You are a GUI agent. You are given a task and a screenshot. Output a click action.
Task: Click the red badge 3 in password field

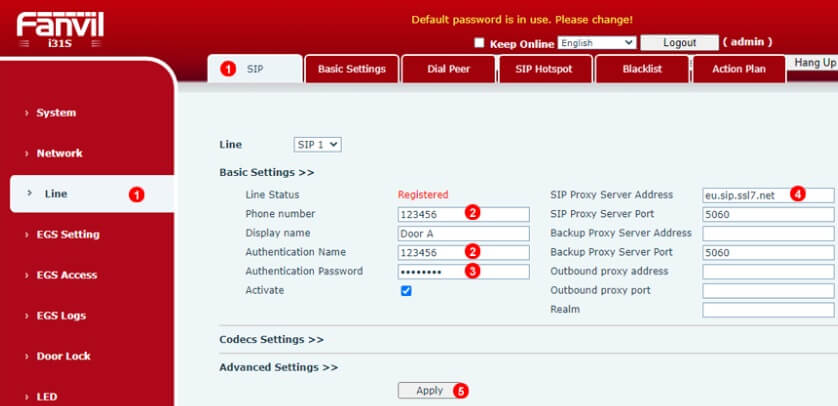[473, 271]
